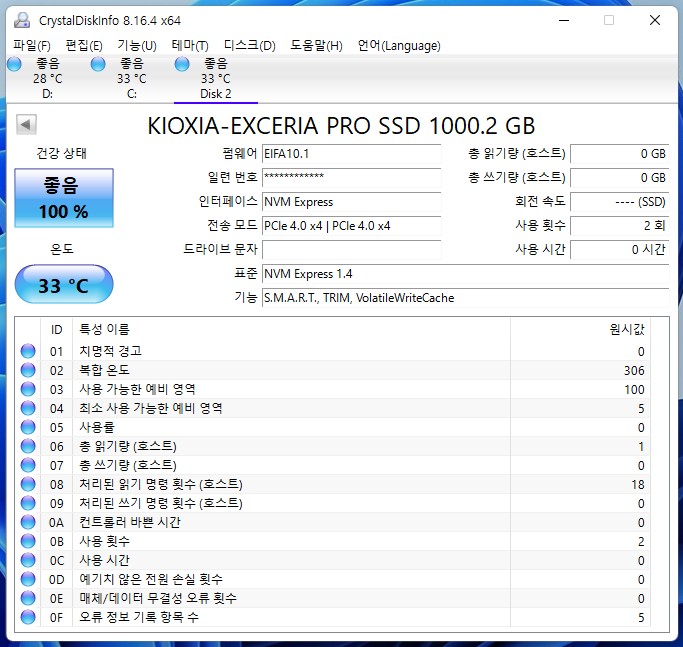683x647 pixels.
Task: Click the 특성 이름 column header
Action: 291,330
